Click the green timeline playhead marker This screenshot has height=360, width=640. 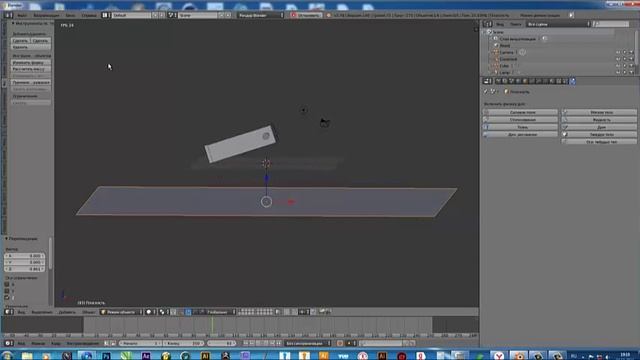212,325
